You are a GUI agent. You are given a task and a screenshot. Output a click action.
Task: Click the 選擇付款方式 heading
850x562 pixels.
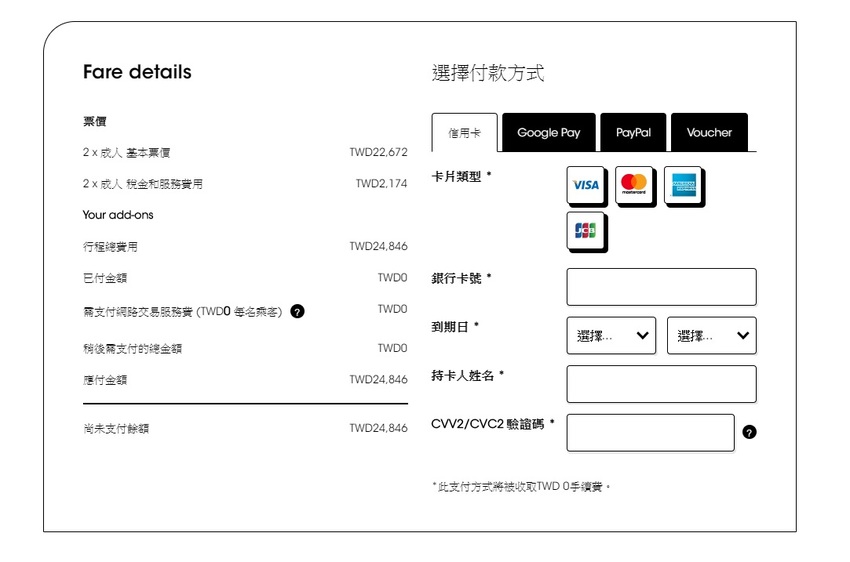(x=487, y=73)
